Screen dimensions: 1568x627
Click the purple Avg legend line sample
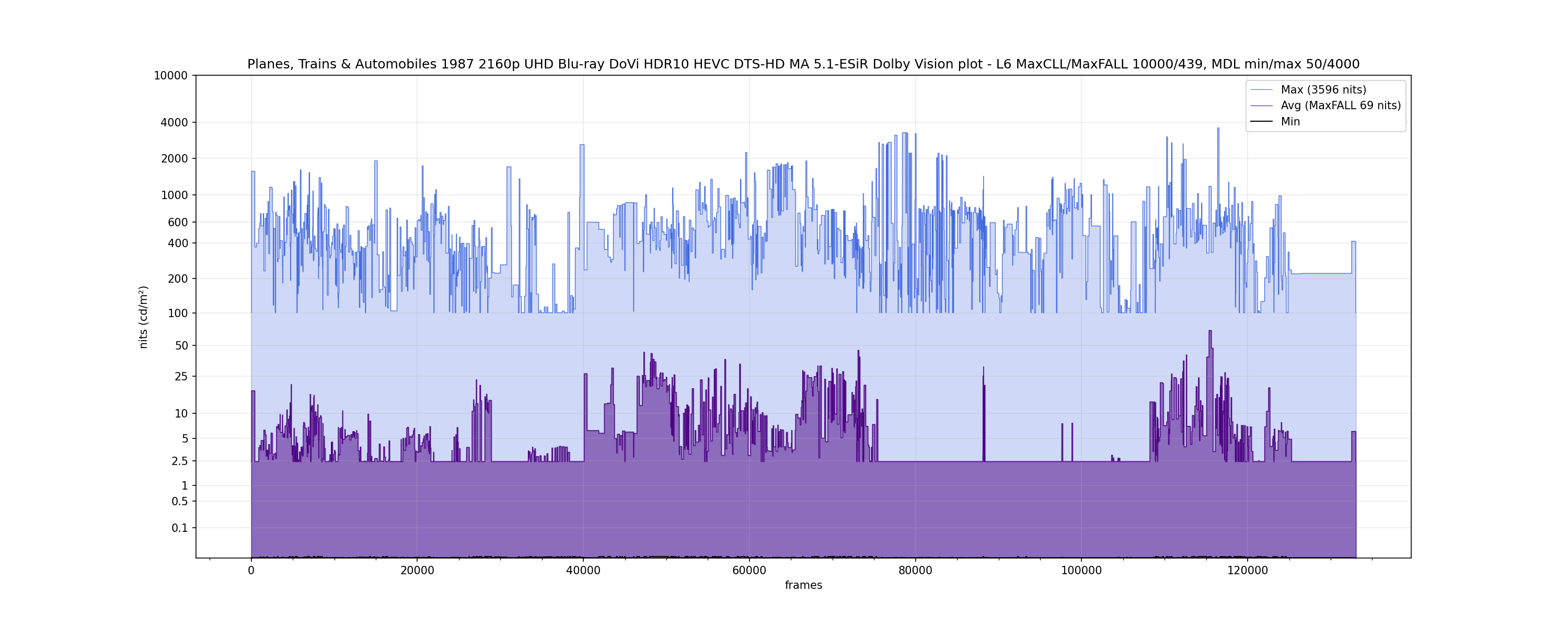click(x=1261, y=106)
